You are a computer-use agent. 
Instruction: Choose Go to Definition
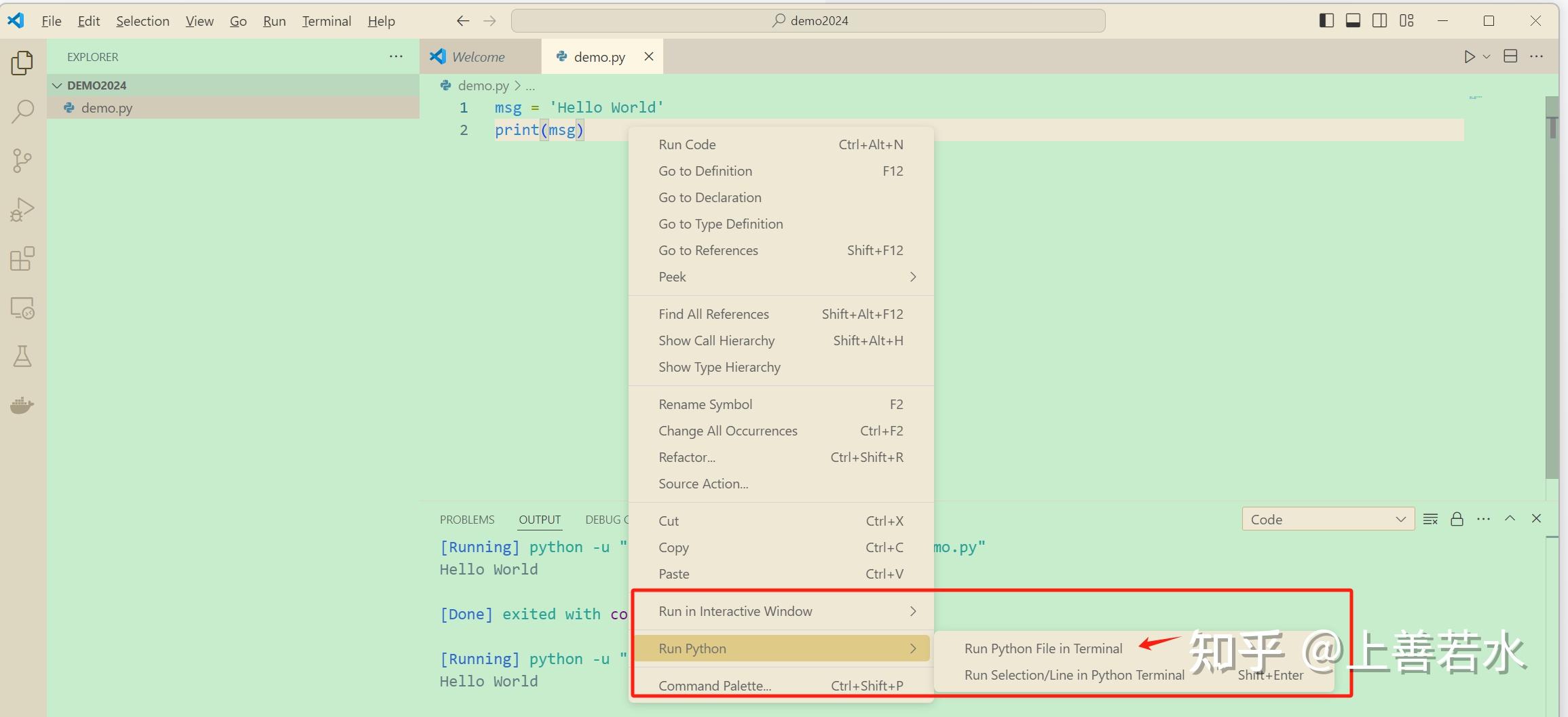click(781, 171)
